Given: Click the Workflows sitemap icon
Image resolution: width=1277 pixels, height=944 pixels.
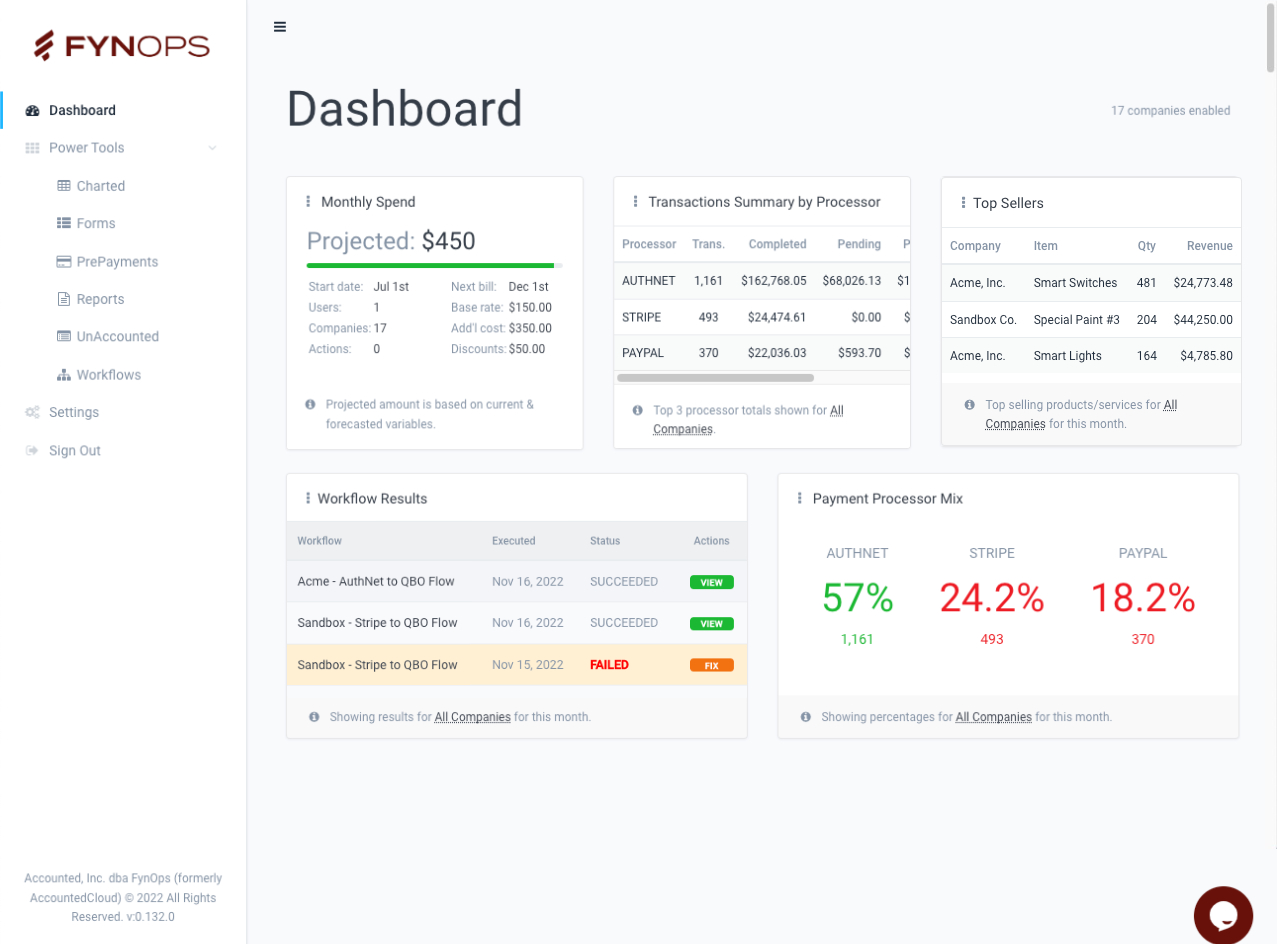Looking at the screenshot, I should click(64, 375).
